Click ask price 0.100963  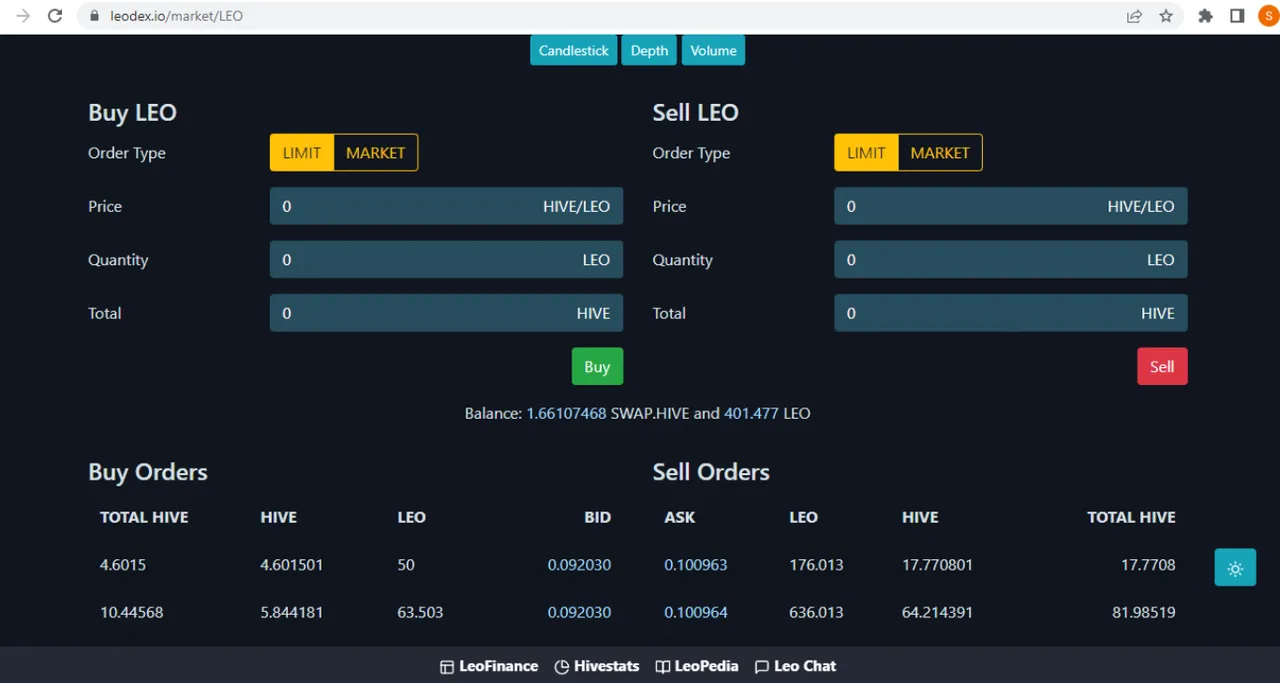[x=696, y=565]
